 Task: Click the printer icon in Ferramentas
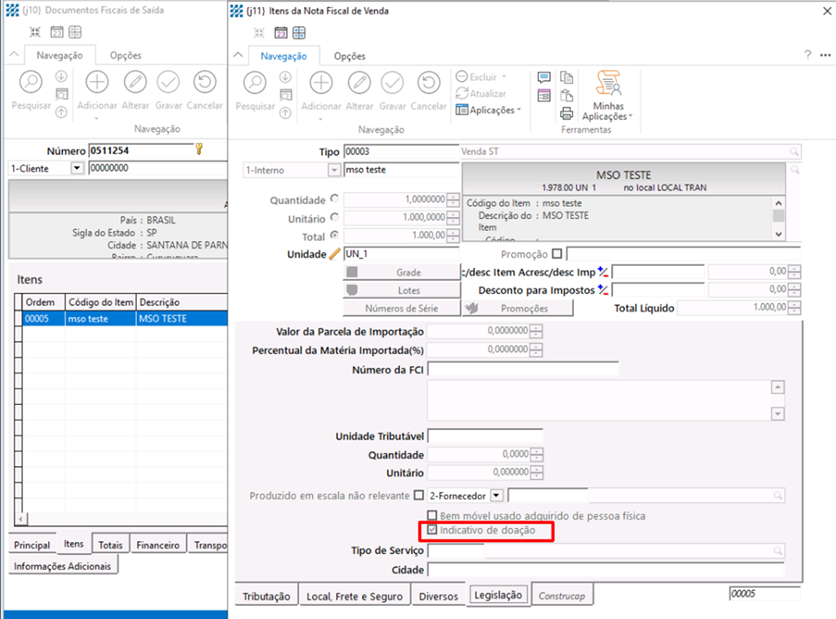click(x=567, y=113)
